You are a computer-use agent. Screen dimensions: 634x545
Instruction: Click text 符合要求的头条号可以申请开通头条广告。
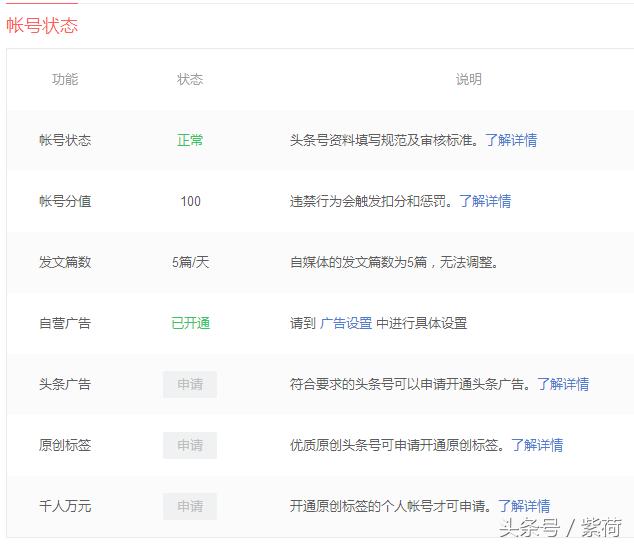pyautogui.click(x=411, y=384)
